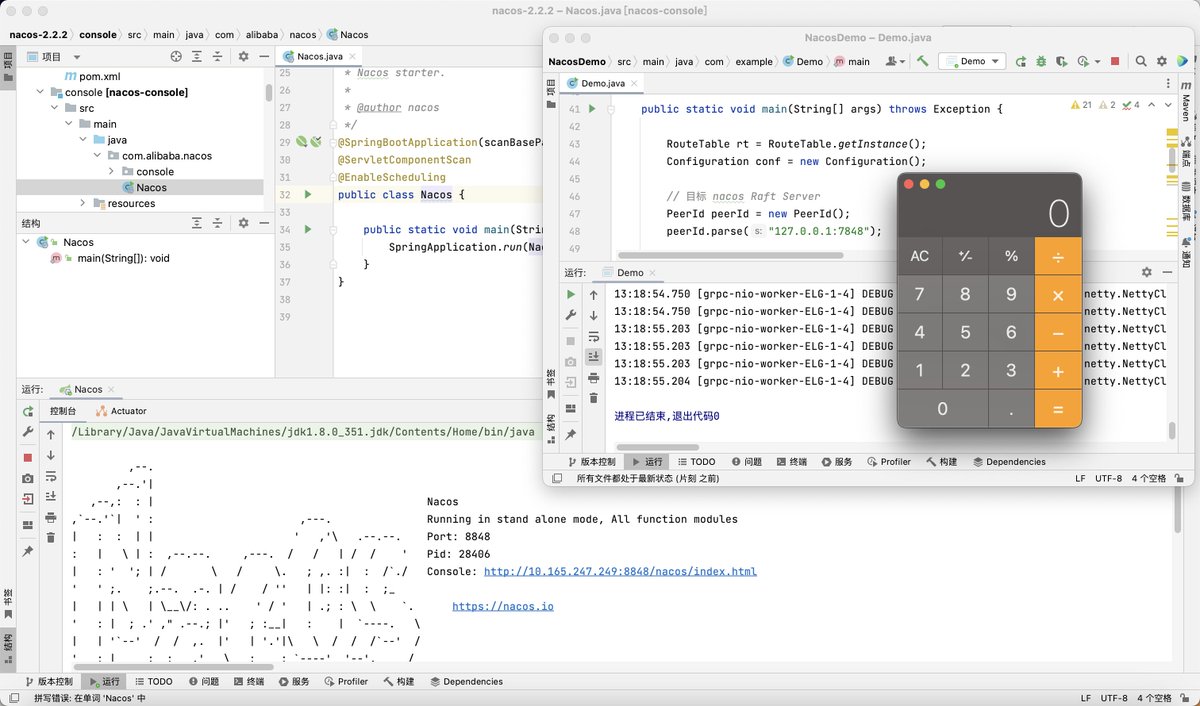Open Dependencies tab in nacos-console bottom bar

pyautogui.click(x=466, y=681)
